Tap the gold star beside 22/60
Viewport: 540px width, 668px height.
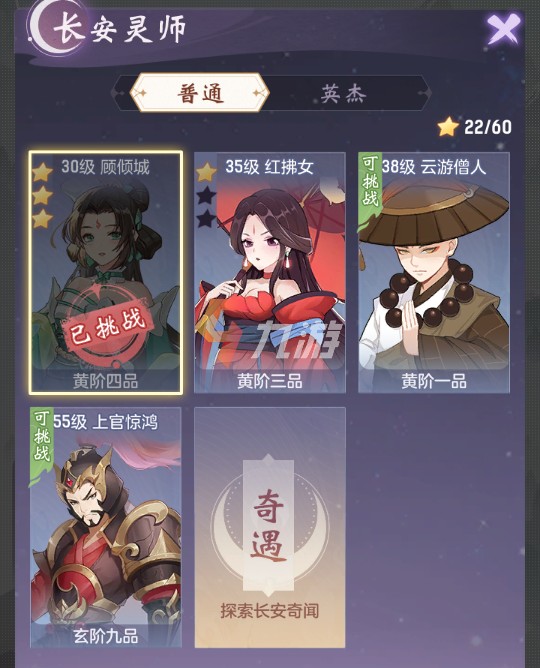pyautogui.click(x=448, y=127)
